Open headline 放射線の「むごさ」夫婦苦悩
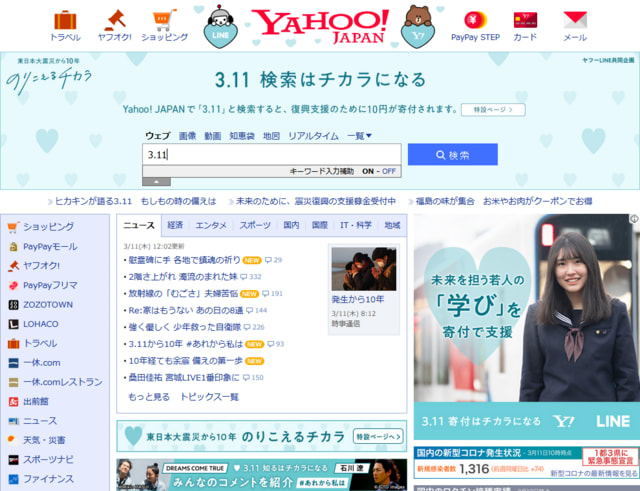640x491 pixels. pyautogui.click(x=183, y=293)
